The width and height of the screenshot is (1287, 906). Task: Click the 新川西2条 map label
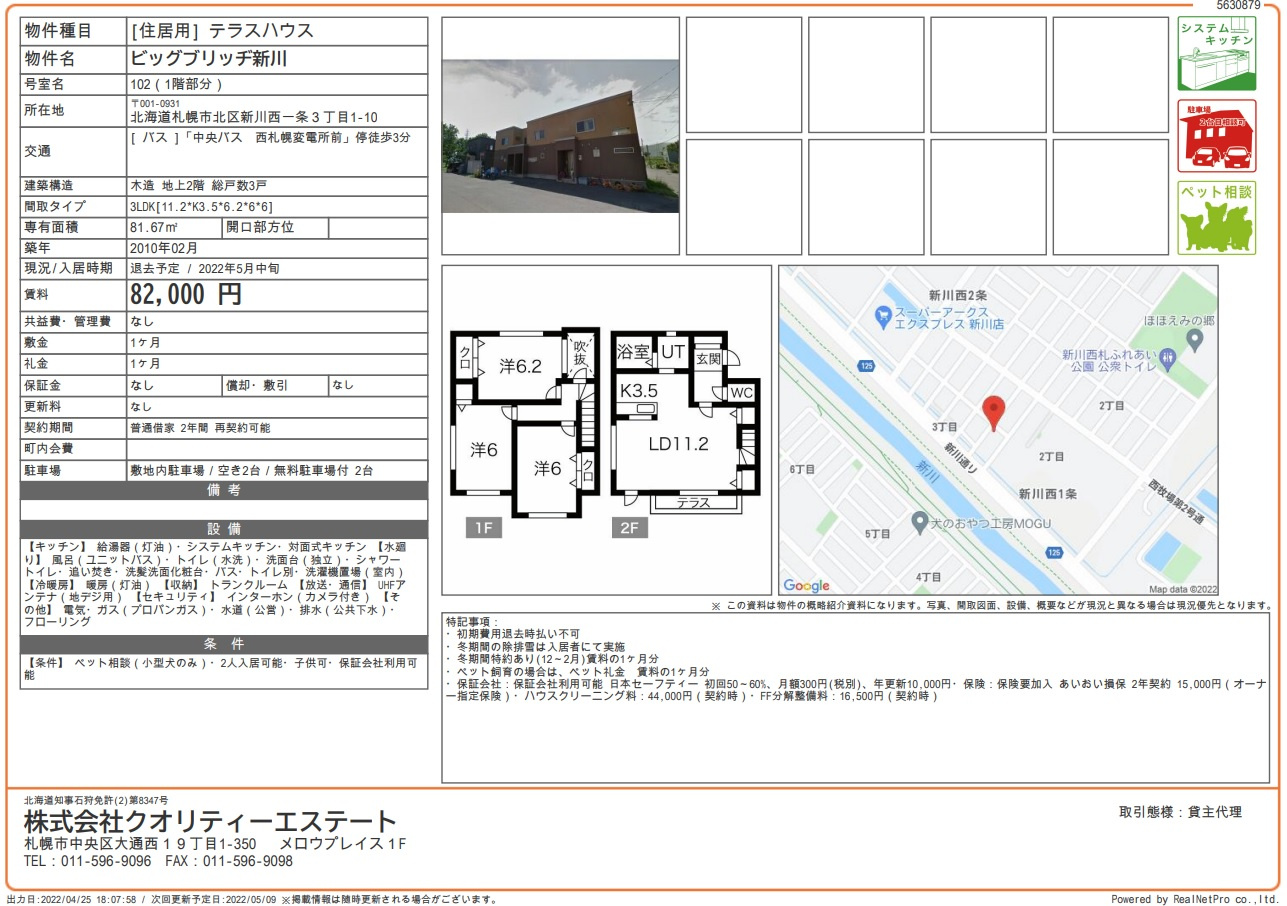click(958, 296)
